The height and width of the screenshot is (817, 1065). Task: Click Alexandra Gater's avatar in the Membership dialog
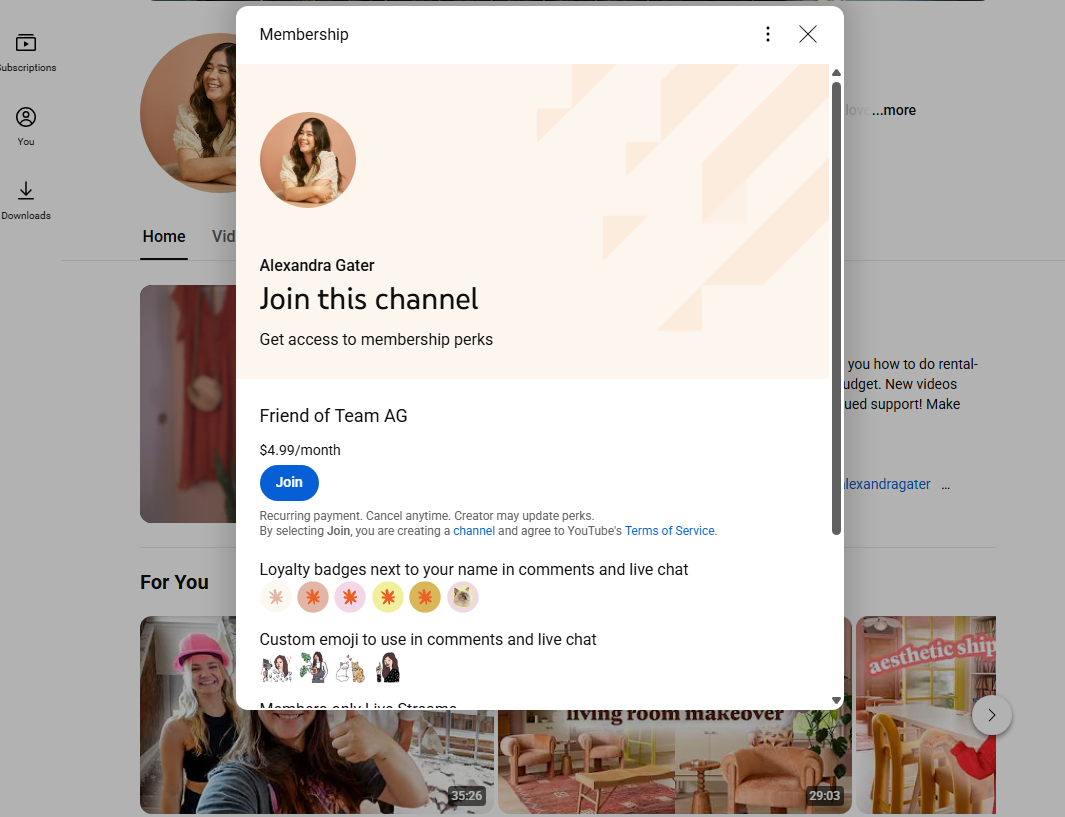click(x=308, y=160)
